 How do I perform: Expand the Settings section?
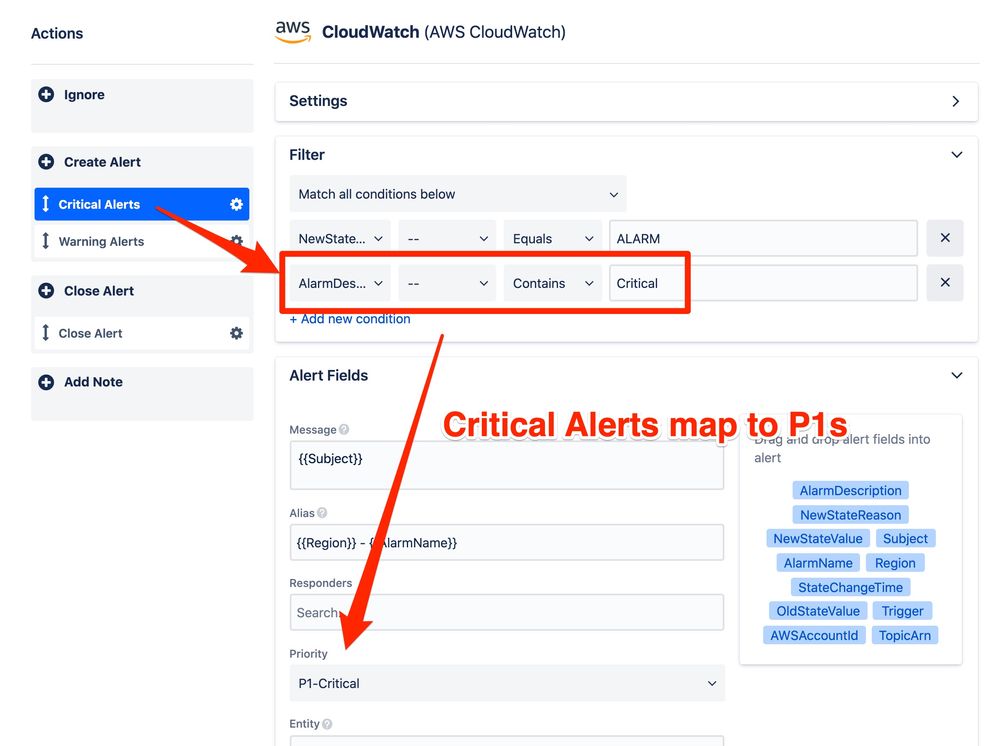pyautogui.click(x=626, y=101)
